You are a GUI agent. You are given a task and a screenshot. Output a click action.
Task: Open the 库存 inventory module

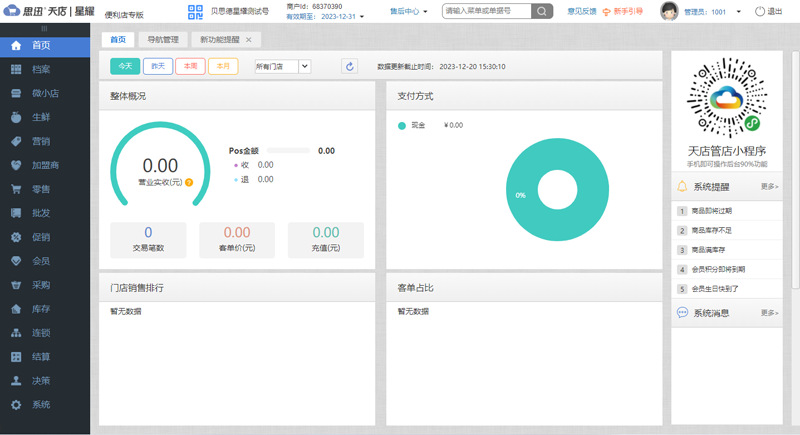coord(40,309)
